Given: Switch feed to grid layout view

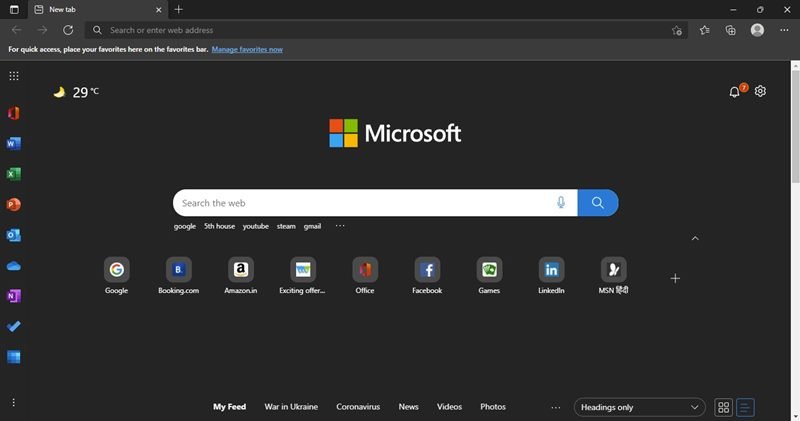Looking at the screenshot, I should coord(723,407).
